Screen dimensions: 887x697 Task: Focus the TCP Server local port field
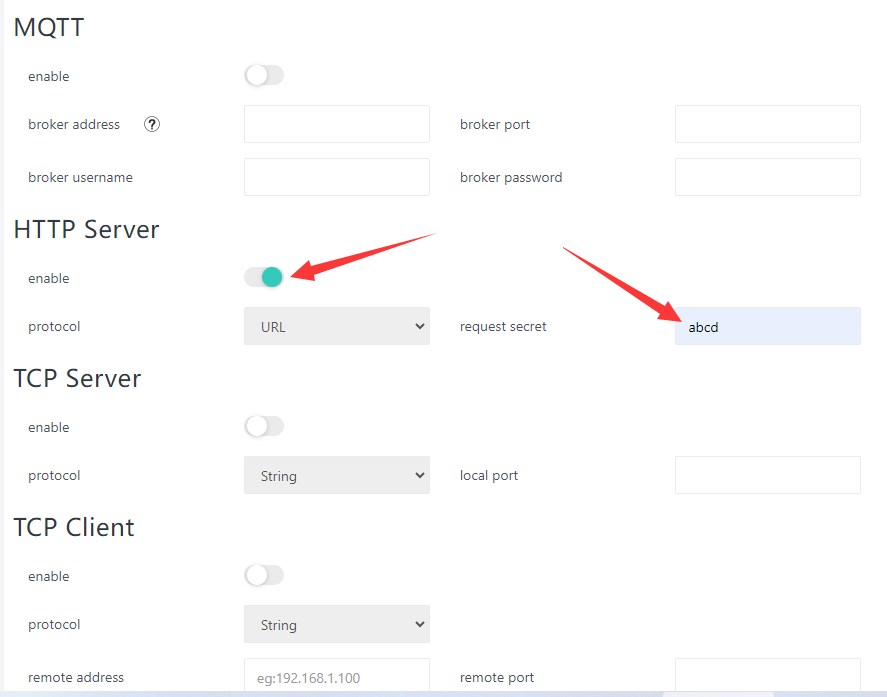(x=767, y=476)
